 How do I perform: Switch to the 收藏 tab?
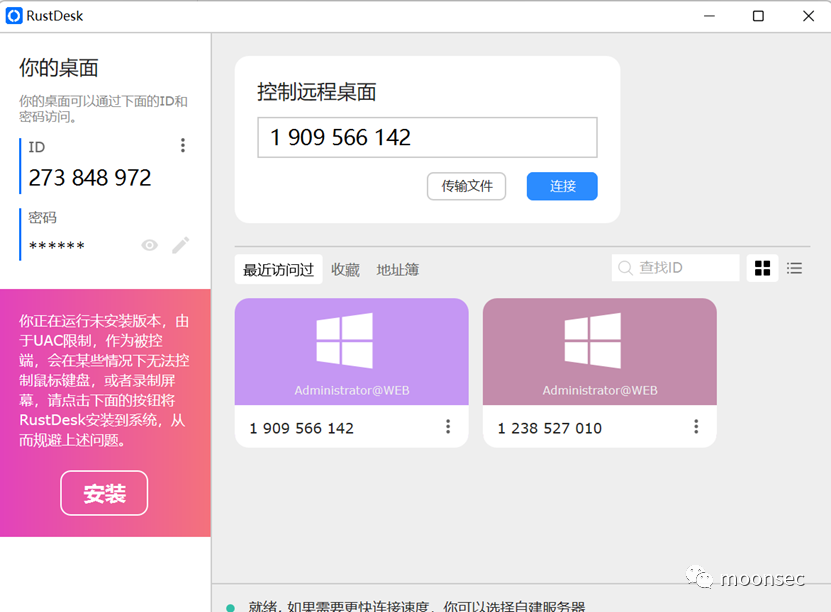coord(345,270)
